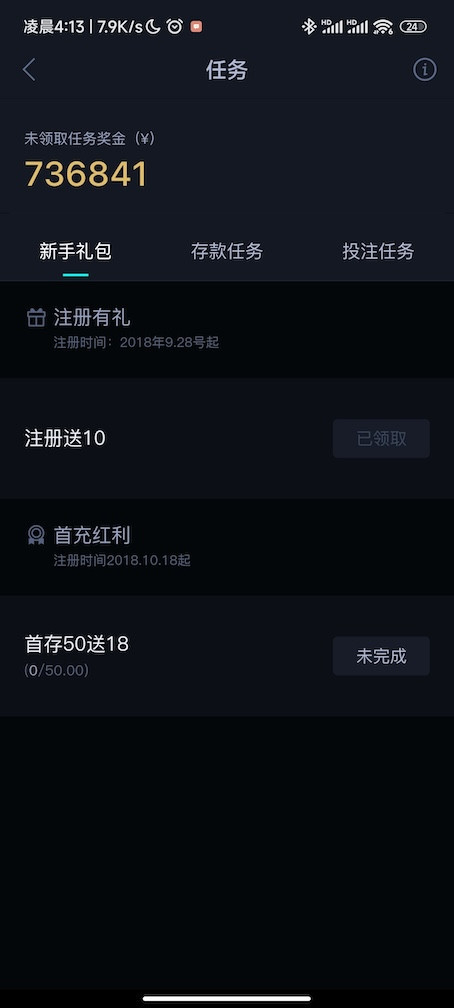This screenshot has width=454, height=1008.
Task: Tap the medal icon beside 首充红利
Action: coord(36,535)
